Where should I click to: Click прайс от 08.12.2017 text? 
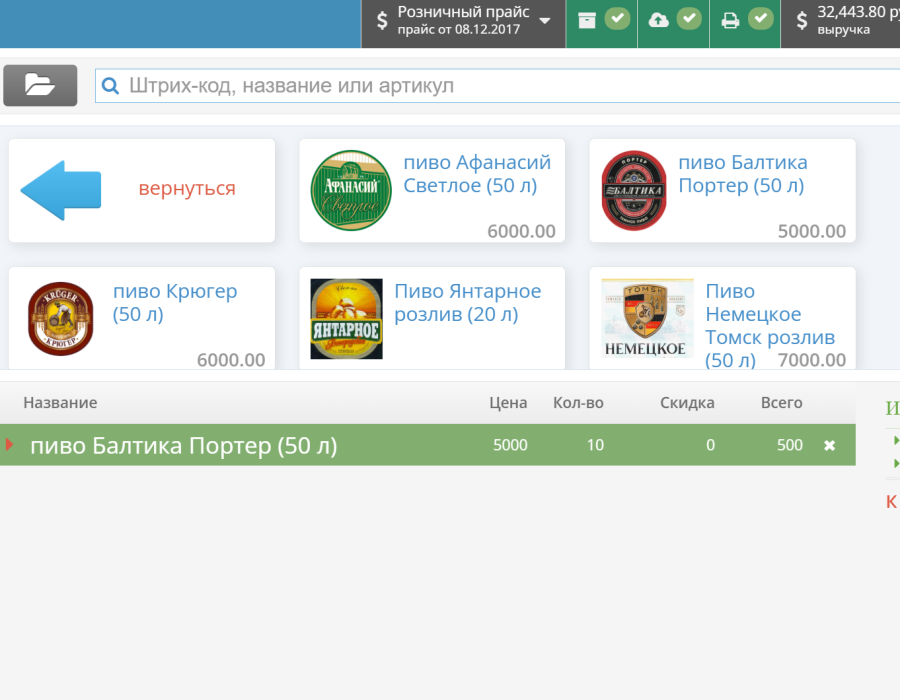459,29
